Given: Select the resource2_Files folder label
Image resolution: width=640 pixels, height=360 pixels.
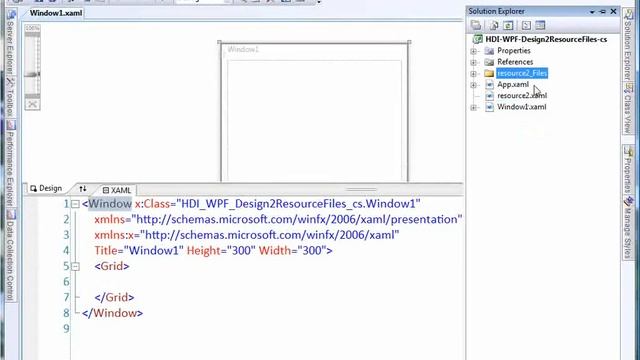Looking at the screenshot, I should point(522,73).
